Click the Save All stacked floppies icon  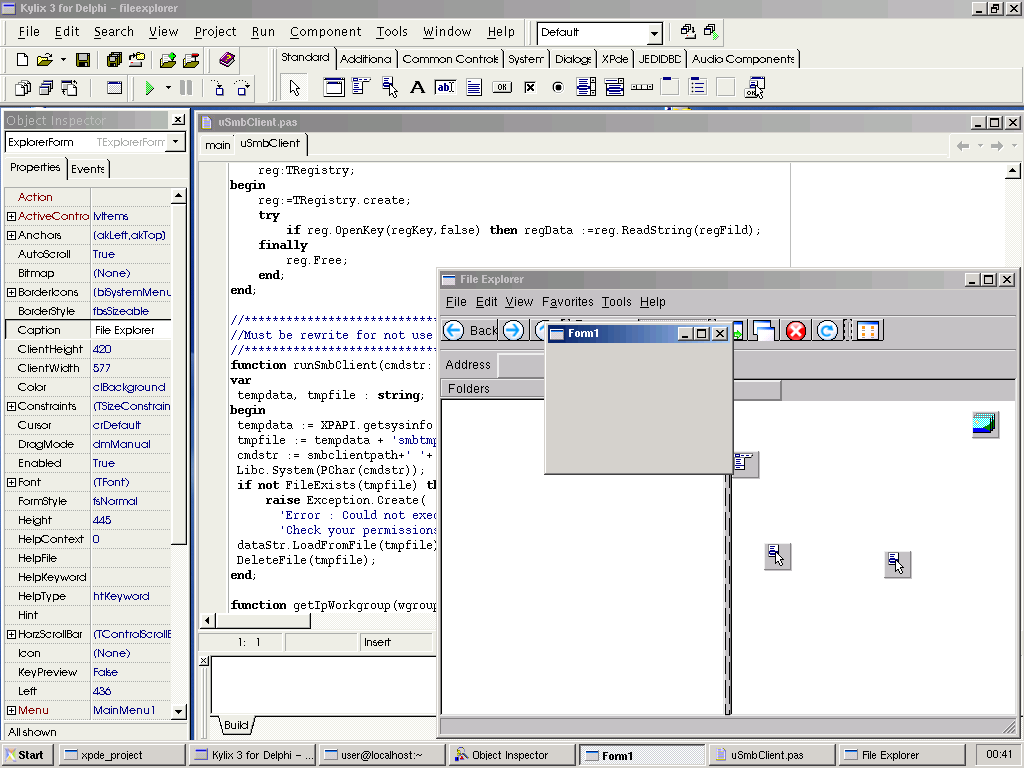click(x=114, y=60)
